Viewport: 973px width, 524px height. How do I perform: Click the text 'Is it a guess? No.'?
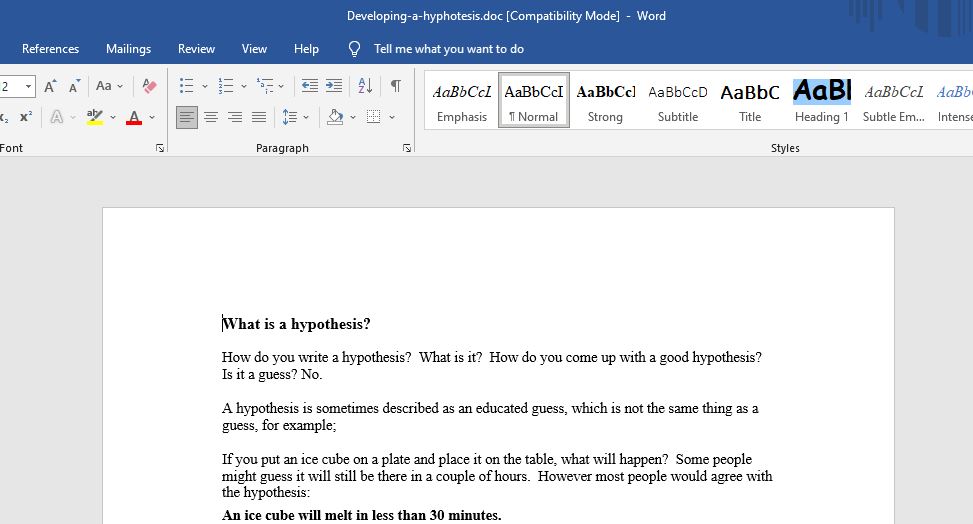pyautogui.click(x=272, y=374)
